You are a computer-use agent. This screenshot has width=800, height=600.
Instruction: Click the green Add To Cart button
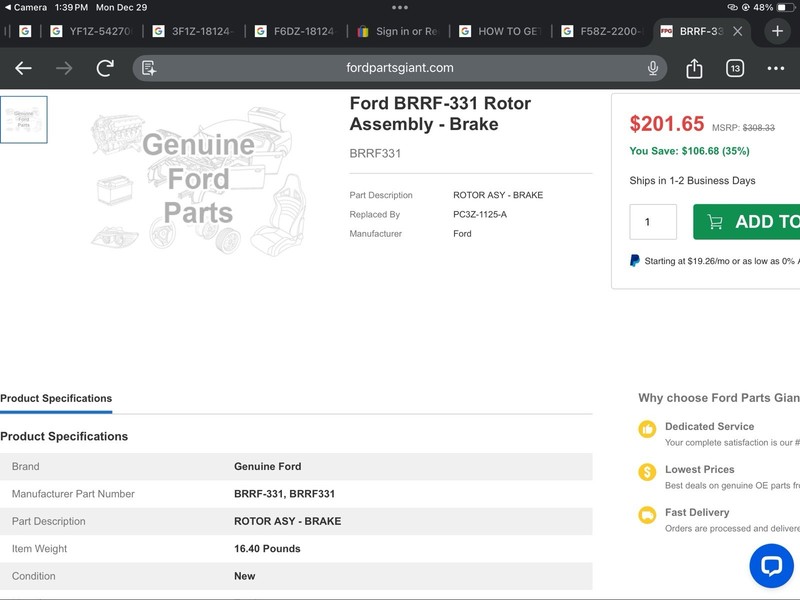(746, 222)
